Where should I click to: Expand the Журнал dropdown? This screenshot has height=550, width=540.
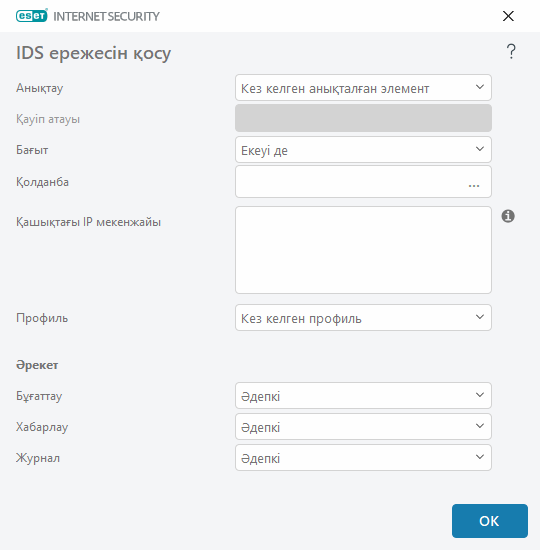(x=363, y=457)
